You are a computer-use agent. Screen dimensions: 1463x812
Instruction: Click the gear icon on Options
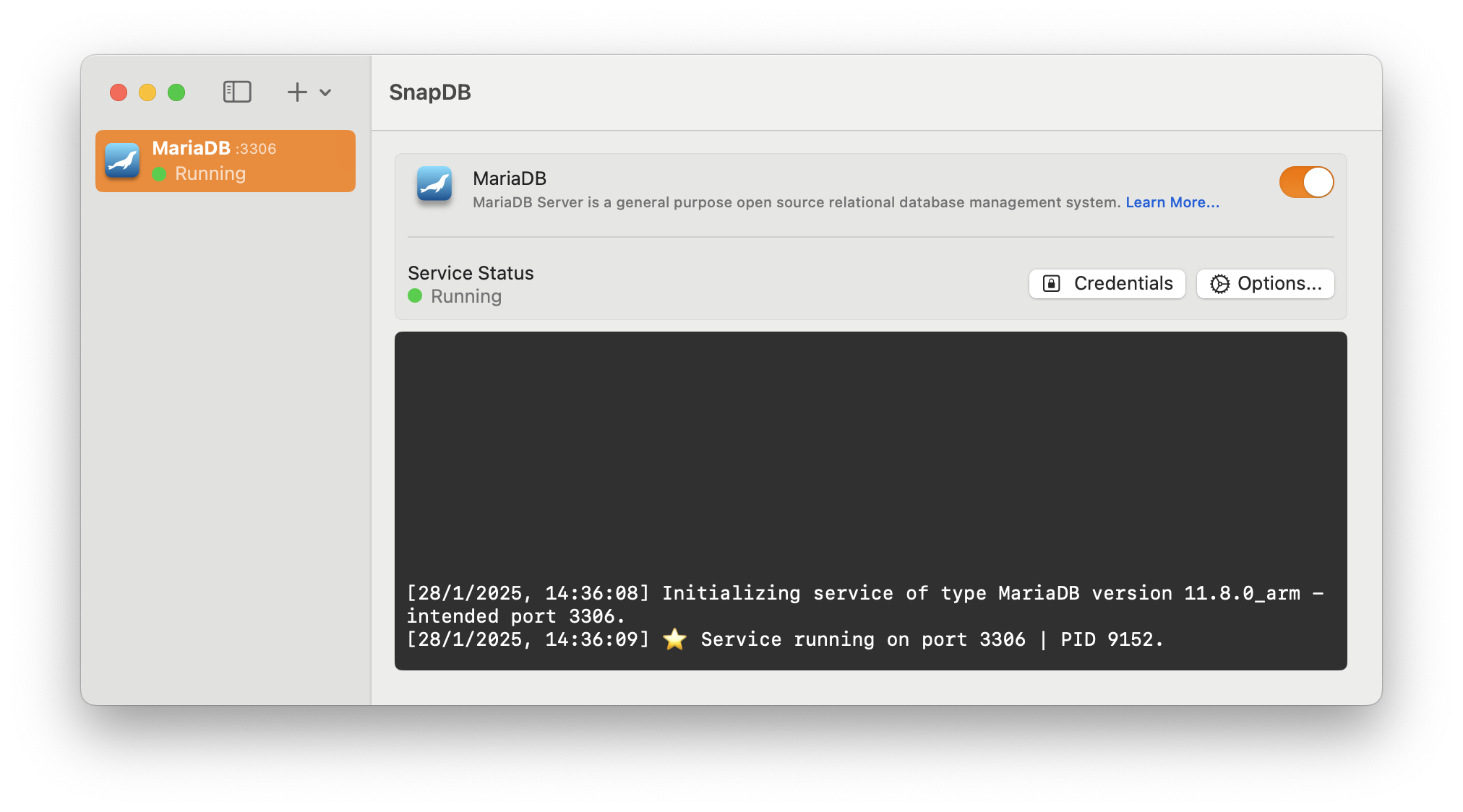(1219, 284)
